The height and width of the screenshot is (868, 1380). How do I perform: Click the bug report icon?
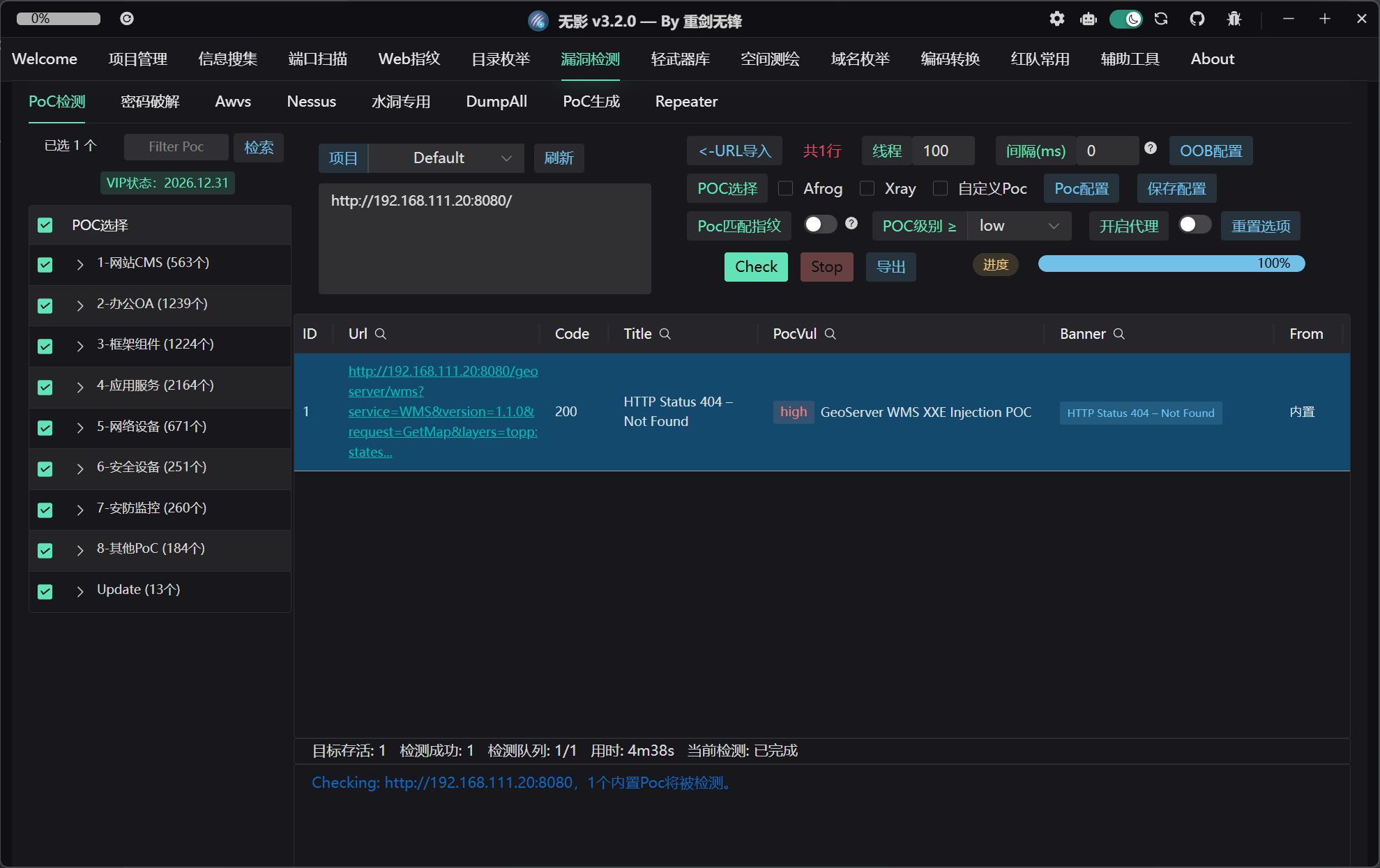click(1234, 20)
